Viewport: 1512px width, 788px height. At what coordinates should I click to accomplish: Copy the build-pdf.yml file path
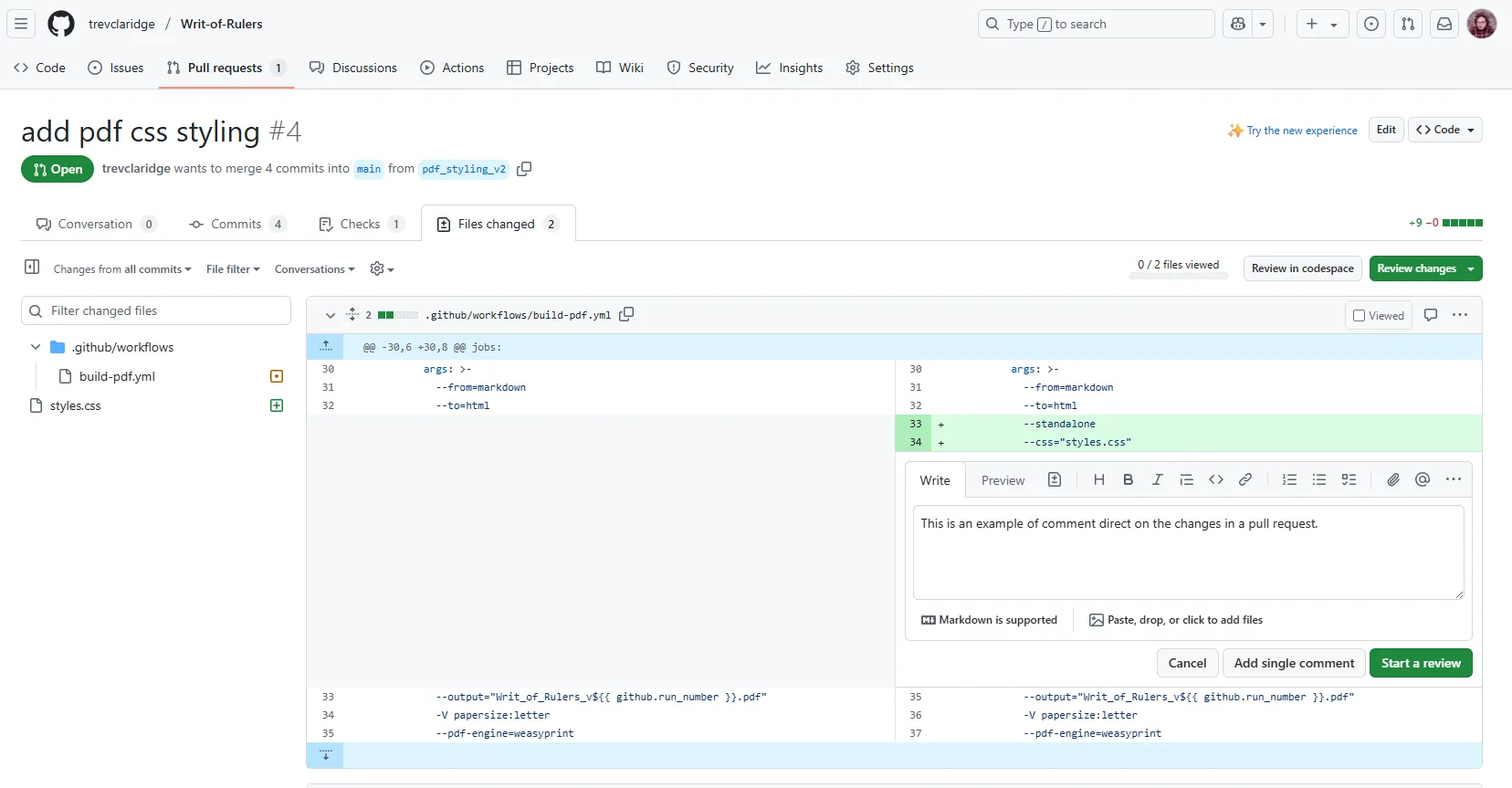click(x=626, y=315)
